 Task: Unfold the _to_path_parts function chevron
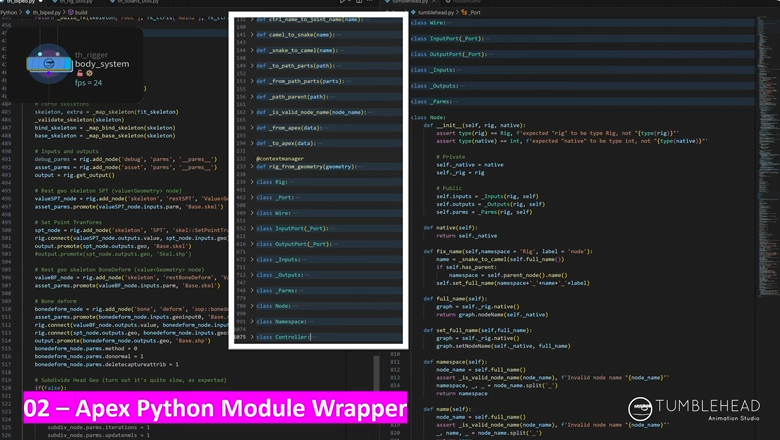tap(252, 66)
